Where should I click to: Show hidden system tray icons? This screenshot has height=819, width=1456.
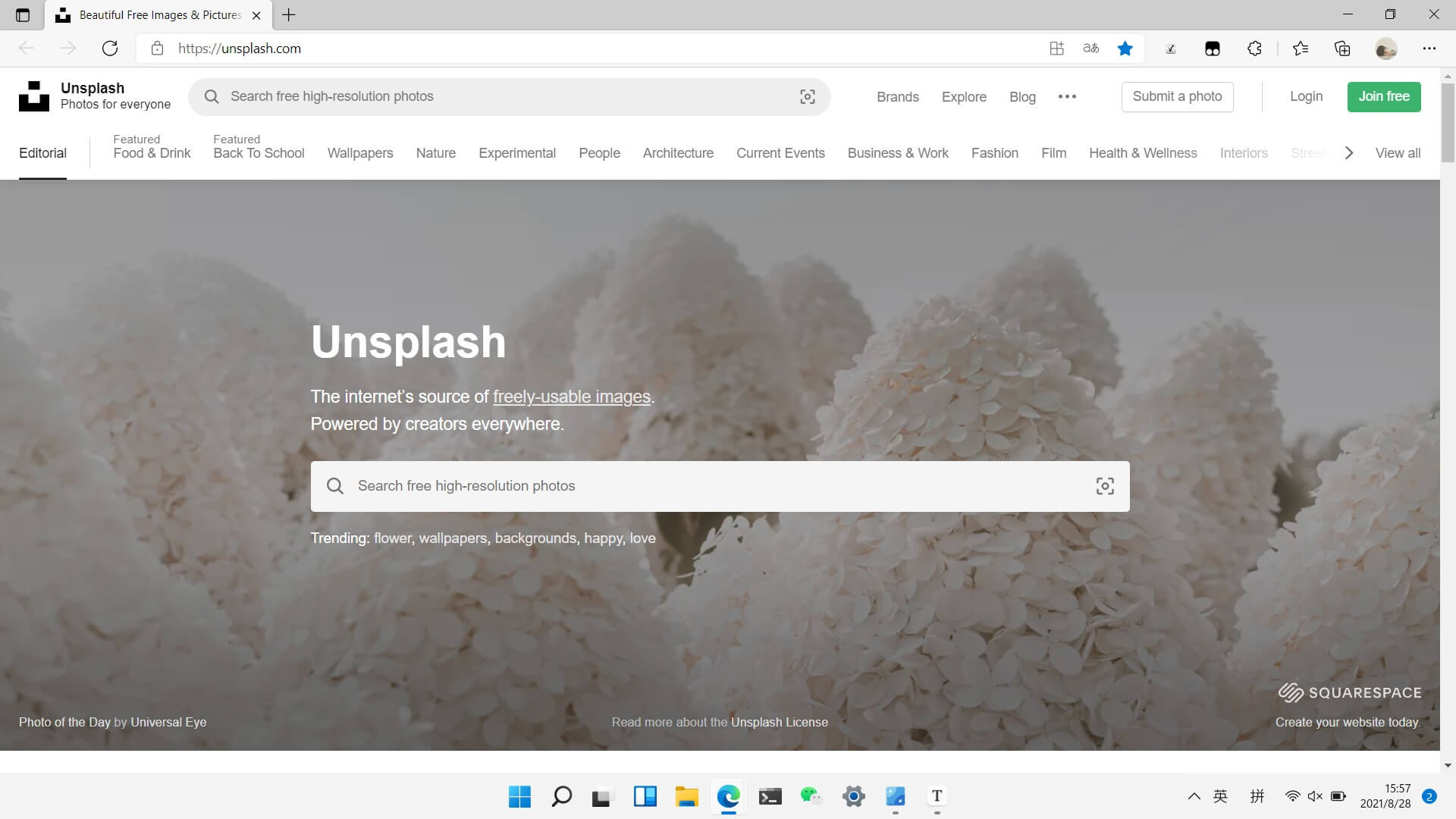click(x=1194, y=796)
